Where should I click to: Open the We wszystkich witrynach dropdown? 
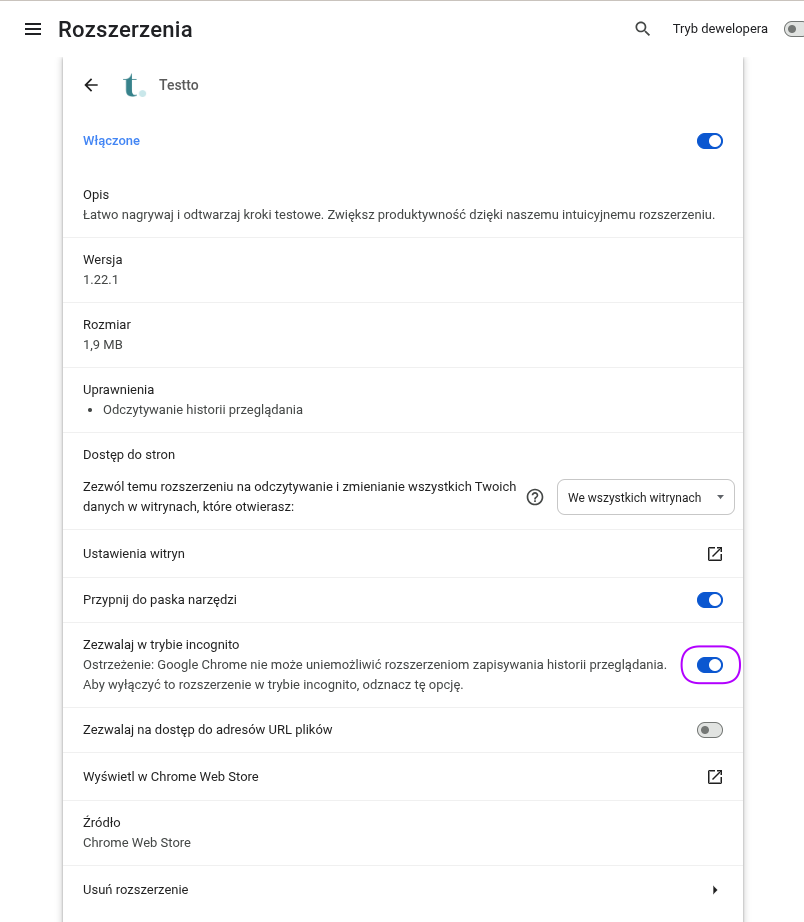click(x=645, y=497)
